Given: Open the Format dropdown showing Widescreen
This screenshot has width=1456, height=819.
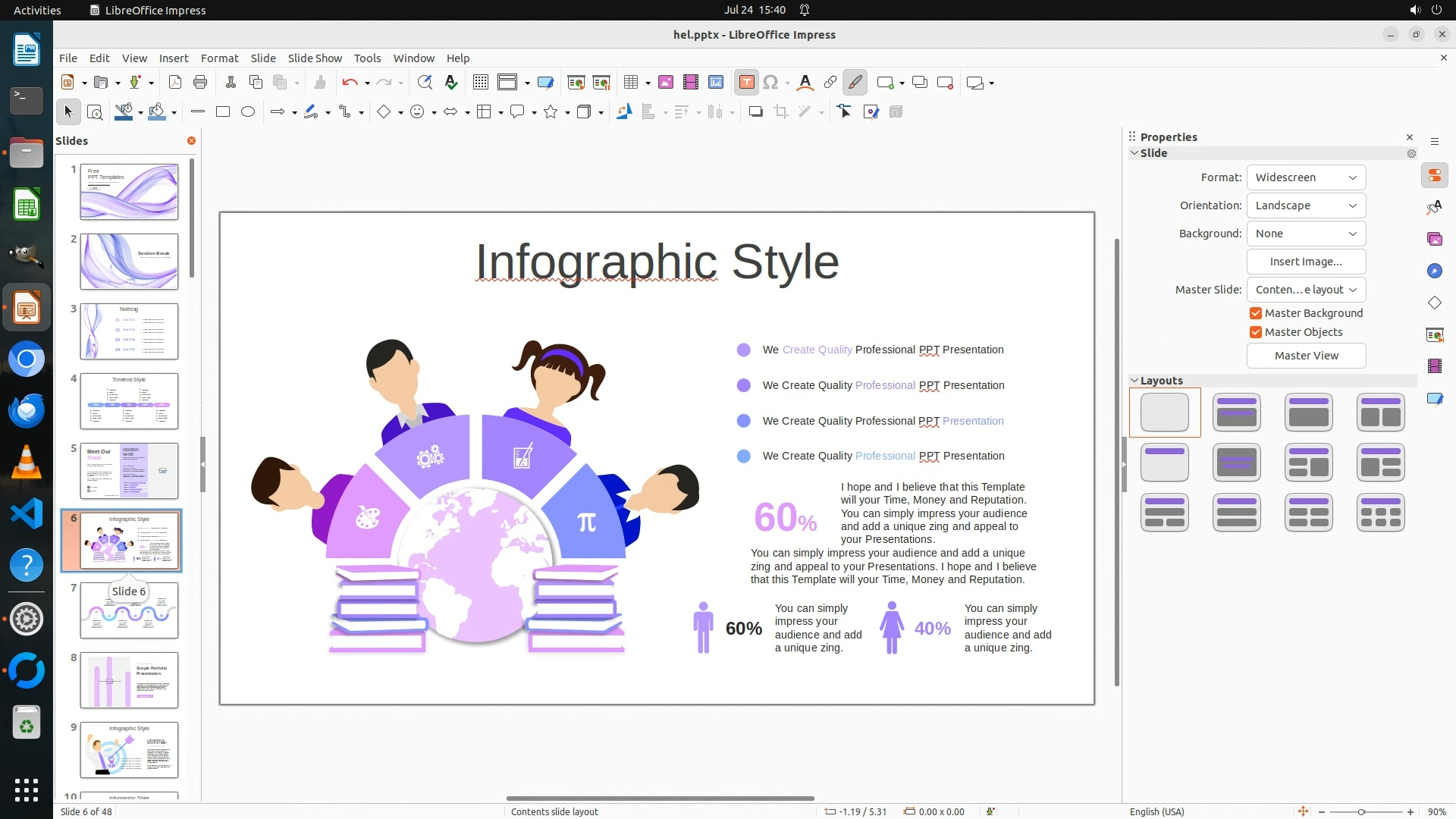Looking at the screenshot, I should pos(1306,177).
